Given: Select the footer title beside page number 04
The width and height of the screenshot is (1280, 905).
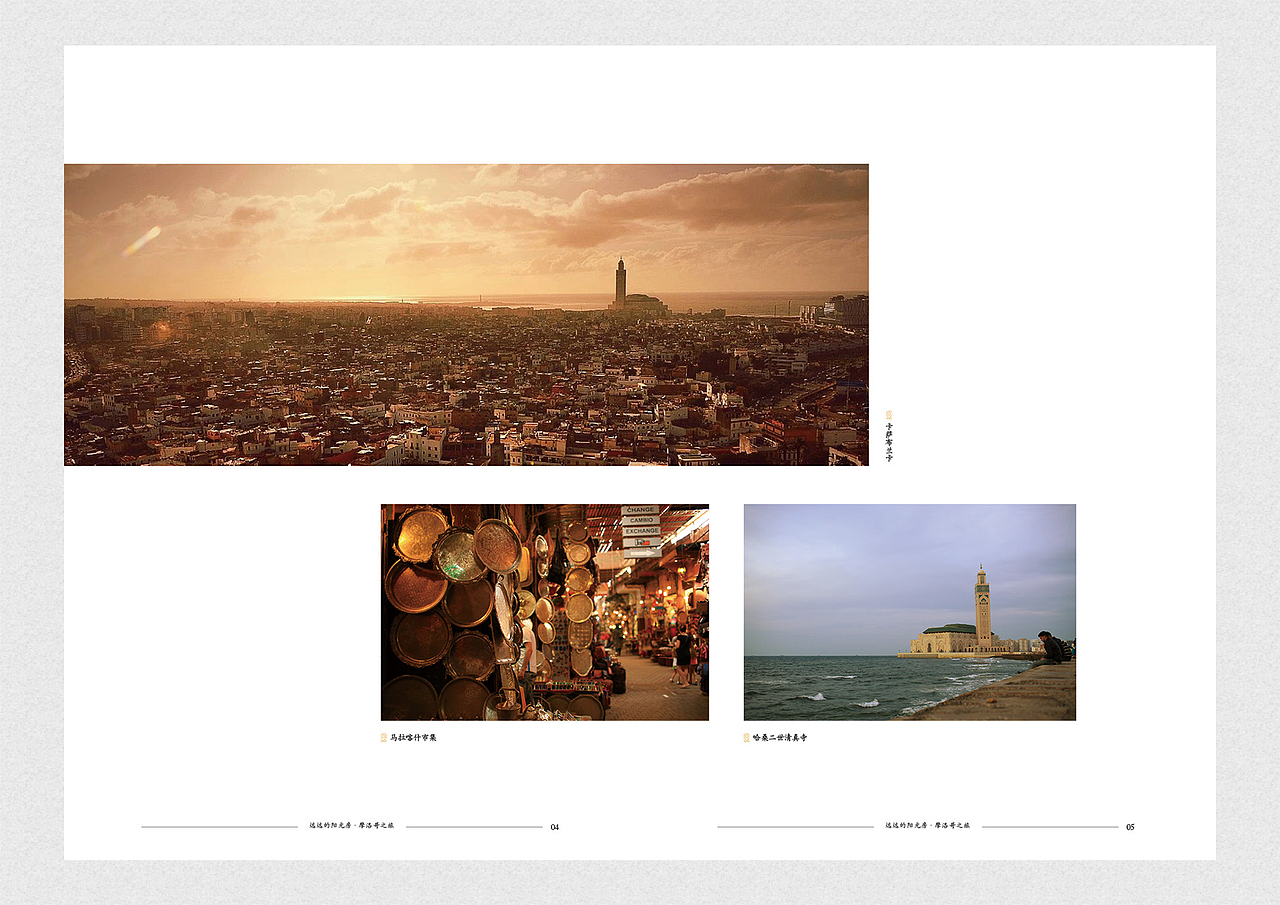Looking at the screenshot, I should [x=352, y=826].
